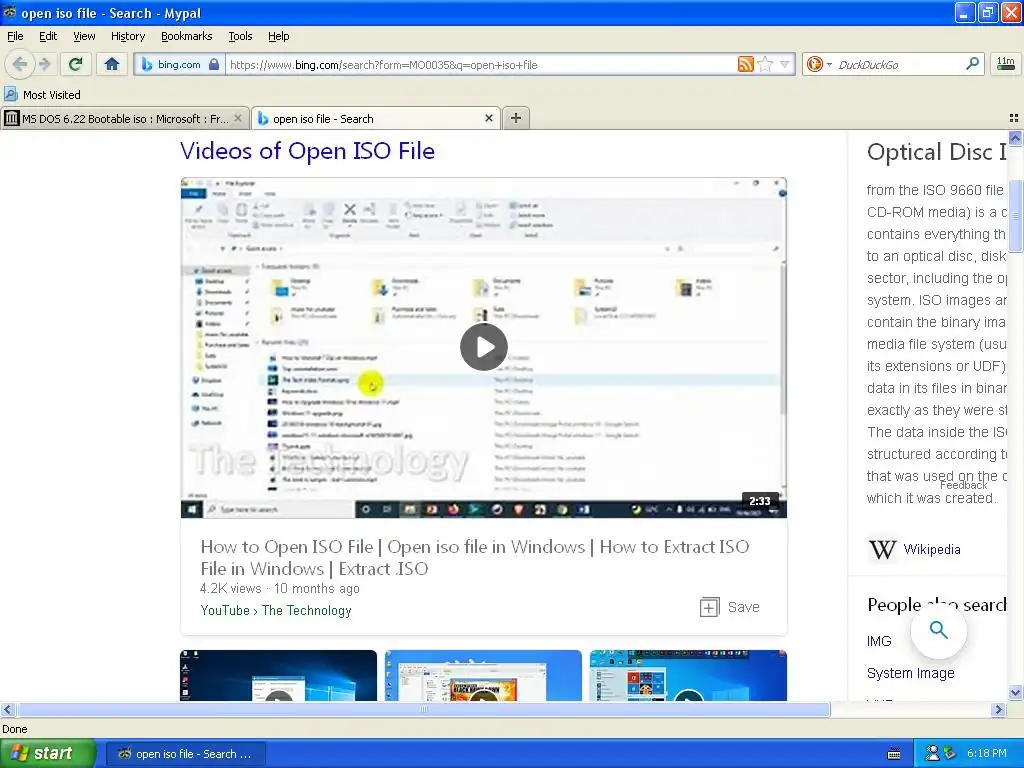
Task: Open the Help menu
Action: (279, 36)
